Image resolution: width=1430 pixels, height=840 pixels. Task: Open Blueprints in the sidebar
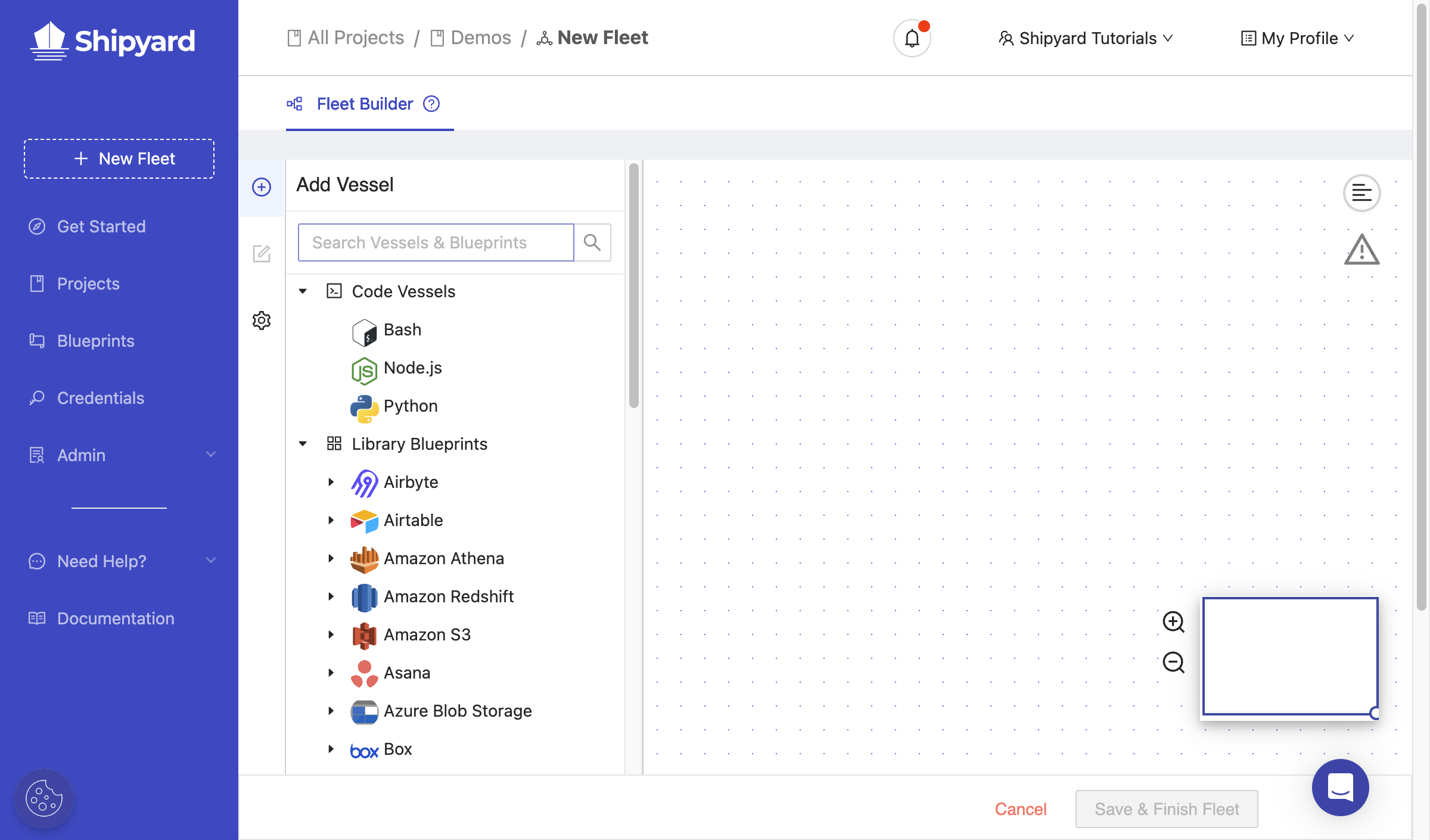[x=82, y=341]
